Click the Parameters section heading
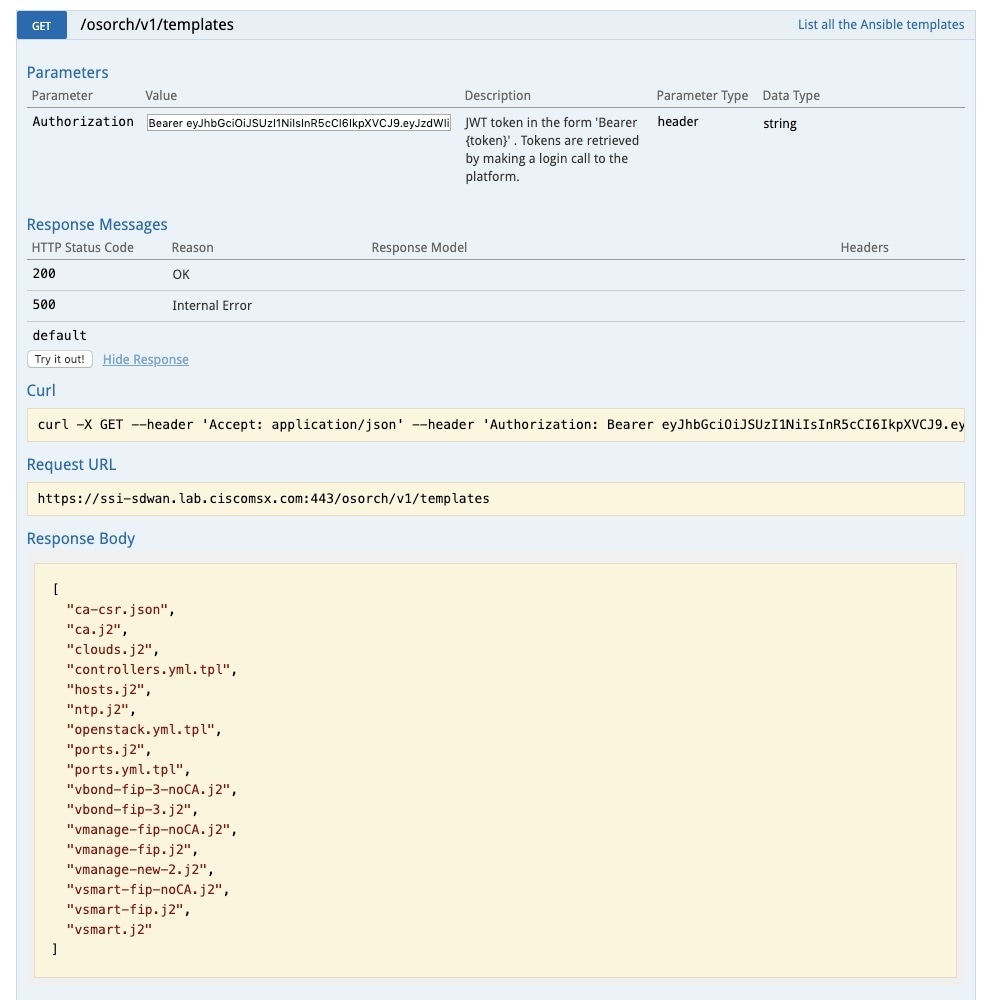Image resolution: width=987 pixels, height=1000 pixels. point(68,72)
